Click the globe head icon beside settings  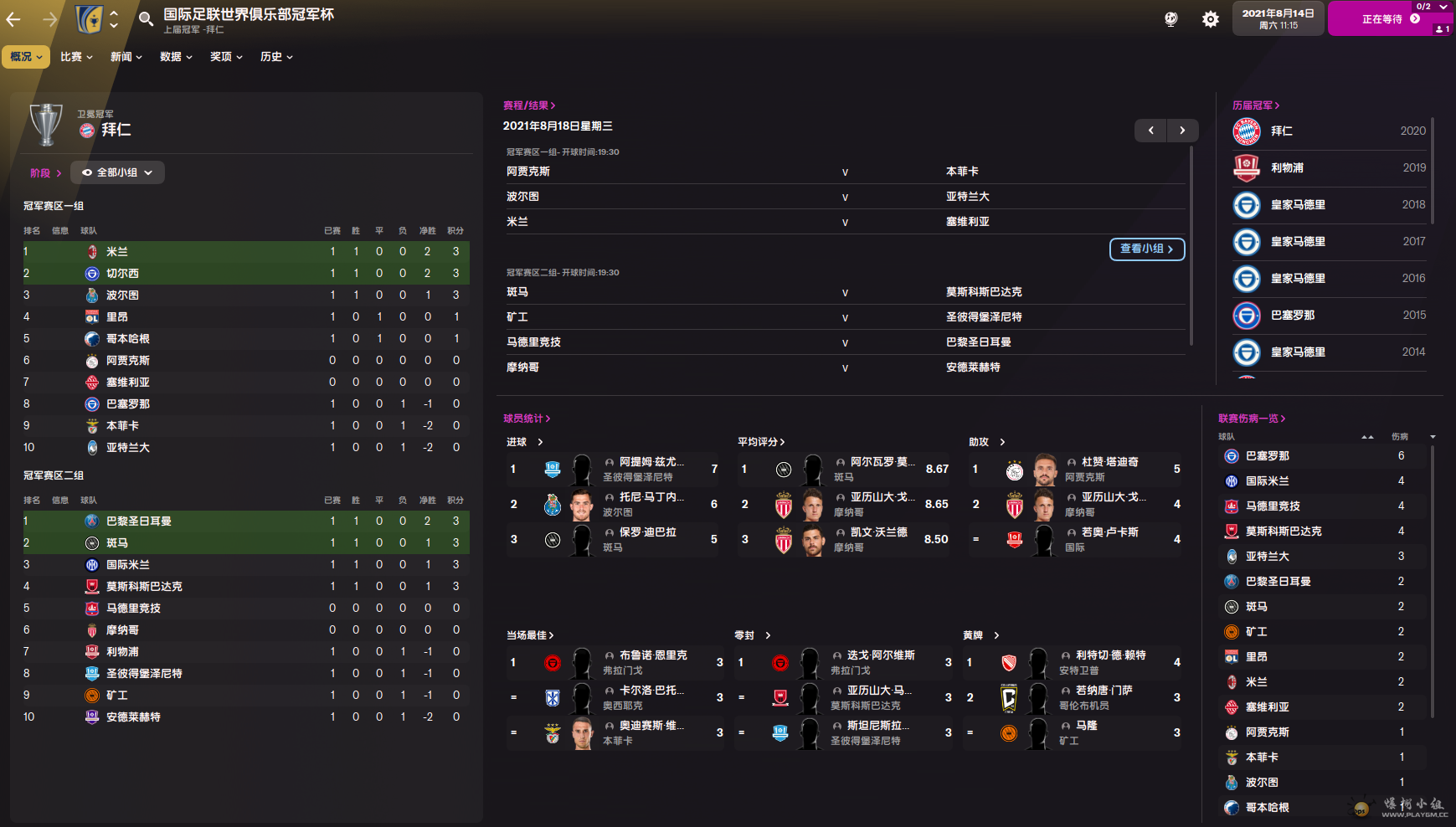[1170, 18]
